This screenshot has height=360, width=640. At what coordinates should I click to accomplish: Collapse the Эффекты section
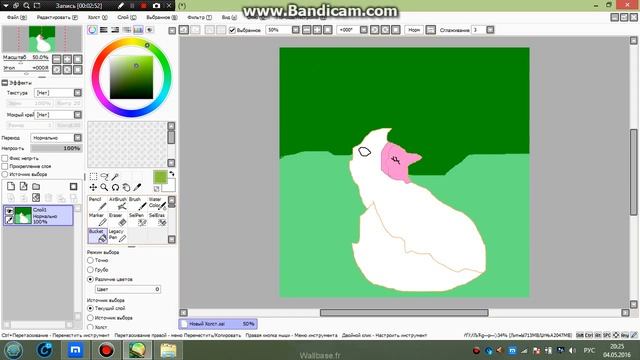[5, 82]
